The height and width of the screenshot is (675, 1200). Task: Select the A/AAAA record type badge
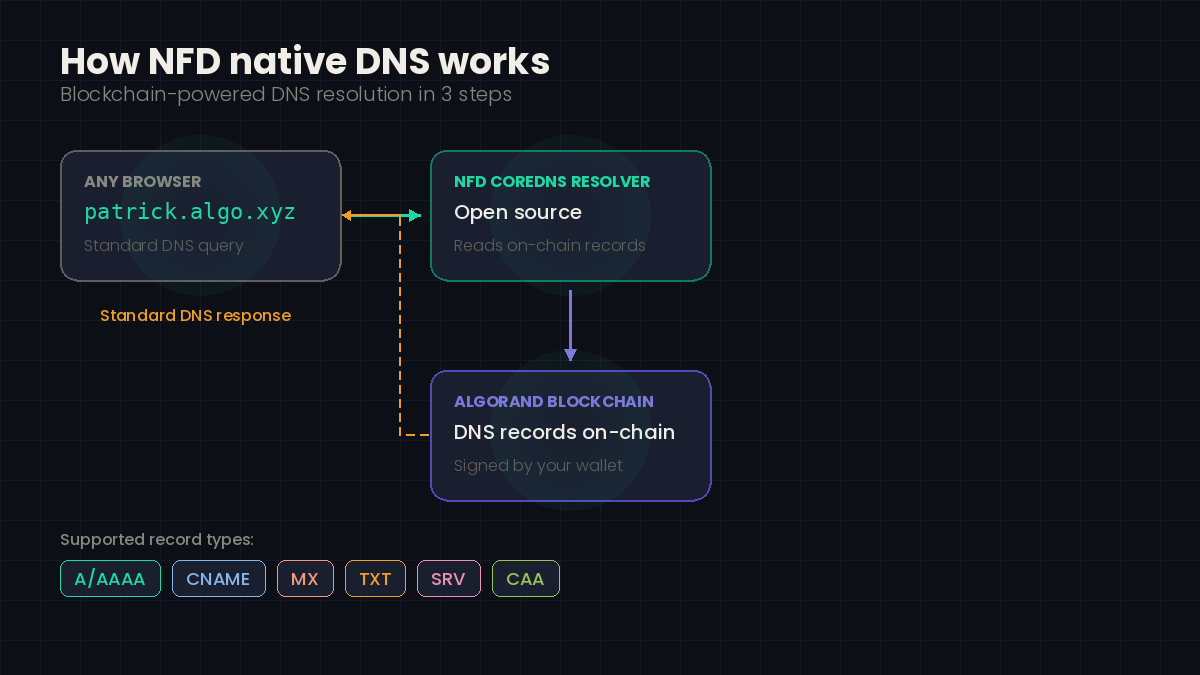click(x=110, y=578)
